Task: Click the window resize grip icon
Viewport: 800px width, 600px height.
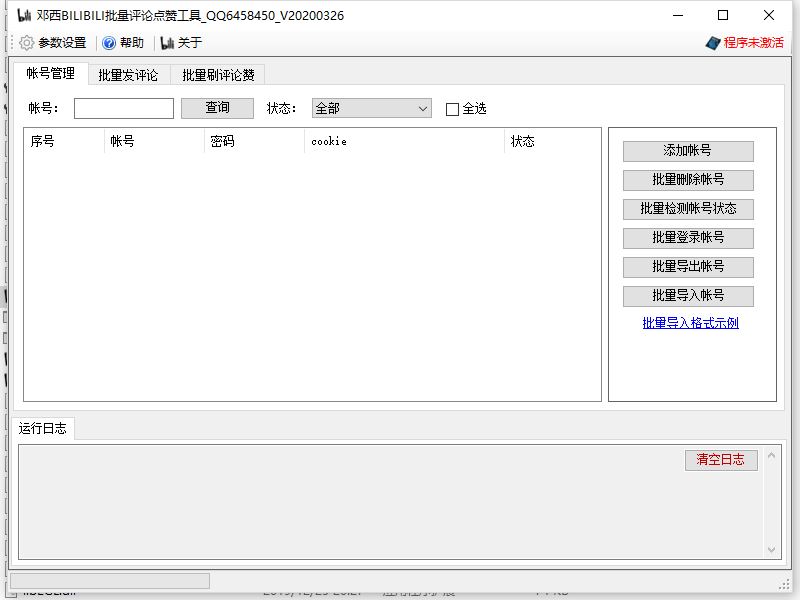Action: tap(784, 584)
